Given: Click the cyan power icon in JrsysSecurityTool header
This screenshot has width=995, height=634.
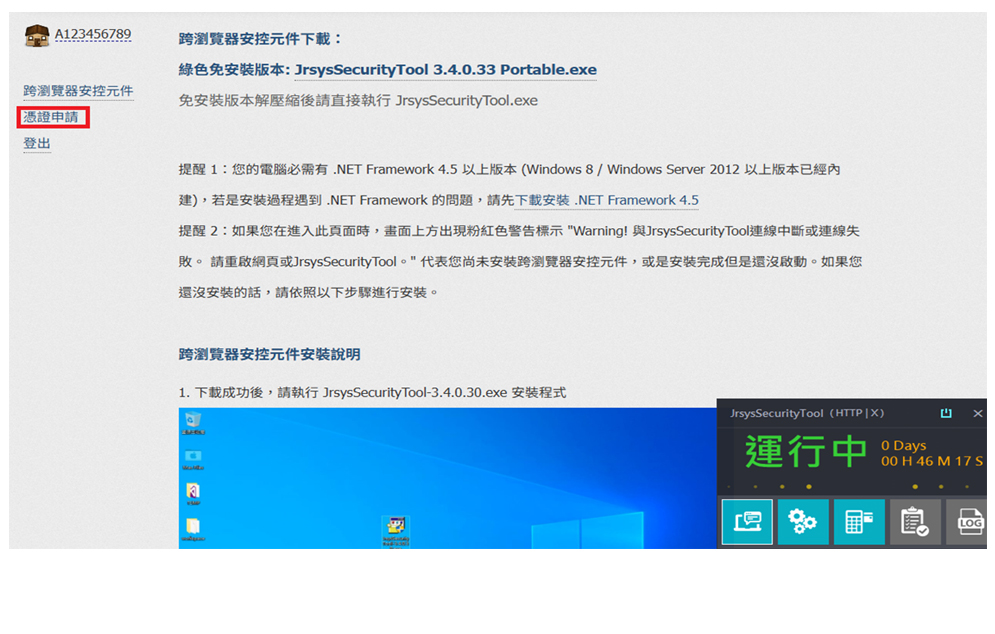Looking at the screenshot, I should (946, 413).
